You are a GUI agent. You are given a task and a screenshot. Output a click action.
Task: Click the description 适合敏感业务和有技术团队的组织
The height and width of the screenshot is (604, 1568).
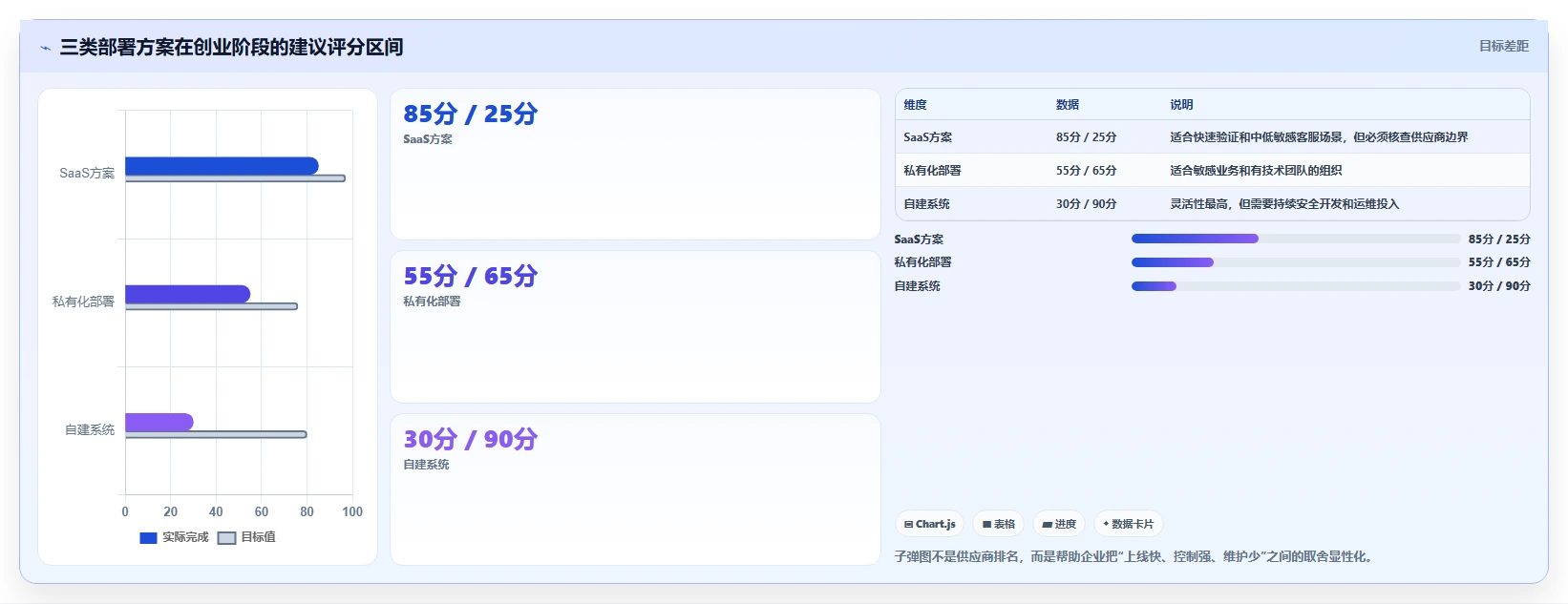click(1257, 171)
